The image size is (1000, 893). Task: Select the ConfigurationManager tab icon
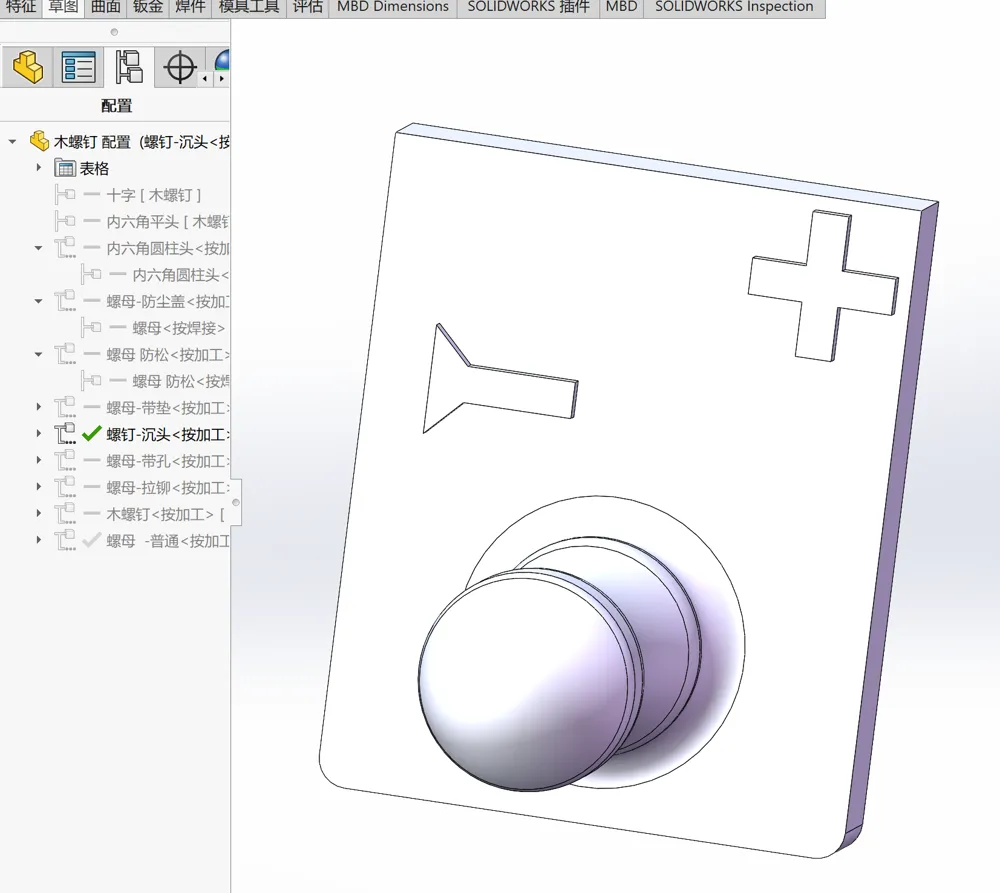coord(128,67)
